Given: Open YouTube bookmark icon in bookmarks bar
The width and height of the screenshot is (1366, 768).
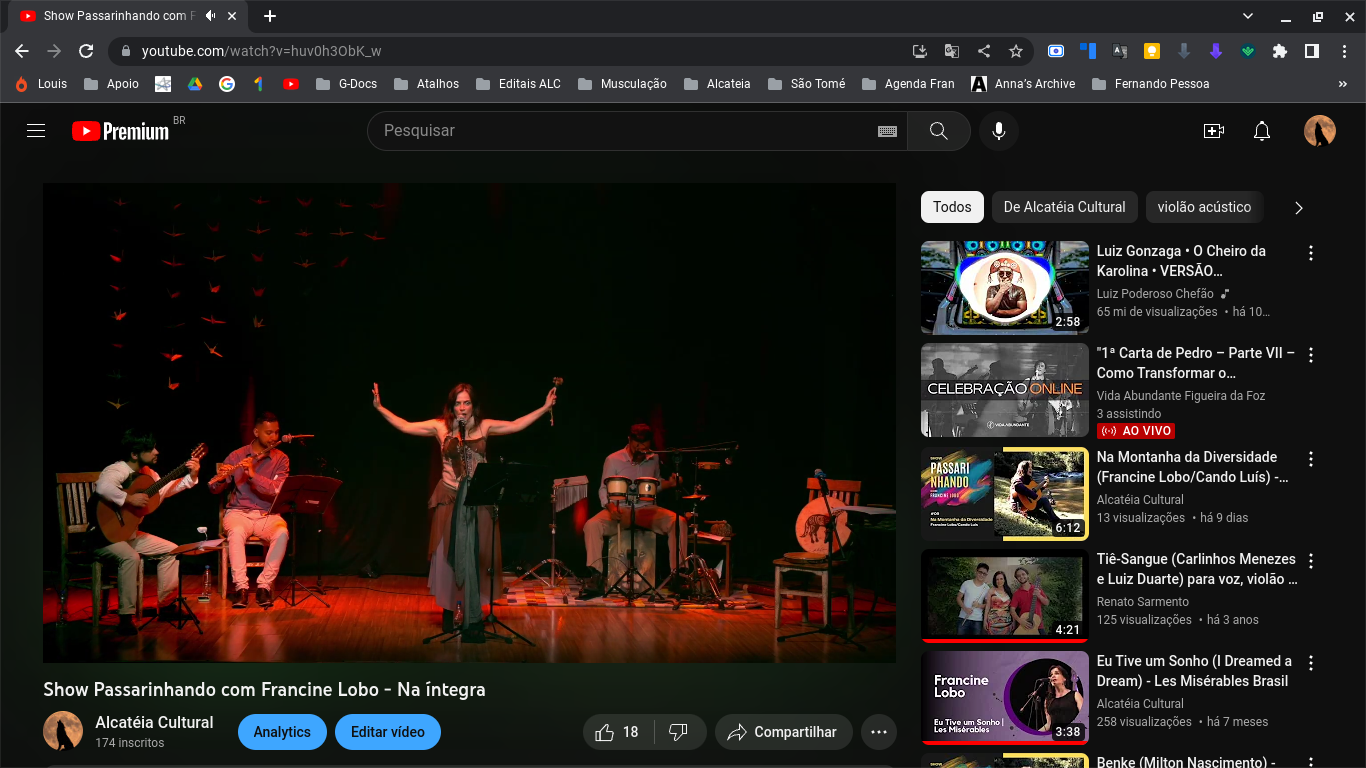Looking at the screenshot, I should pos(291,84).
